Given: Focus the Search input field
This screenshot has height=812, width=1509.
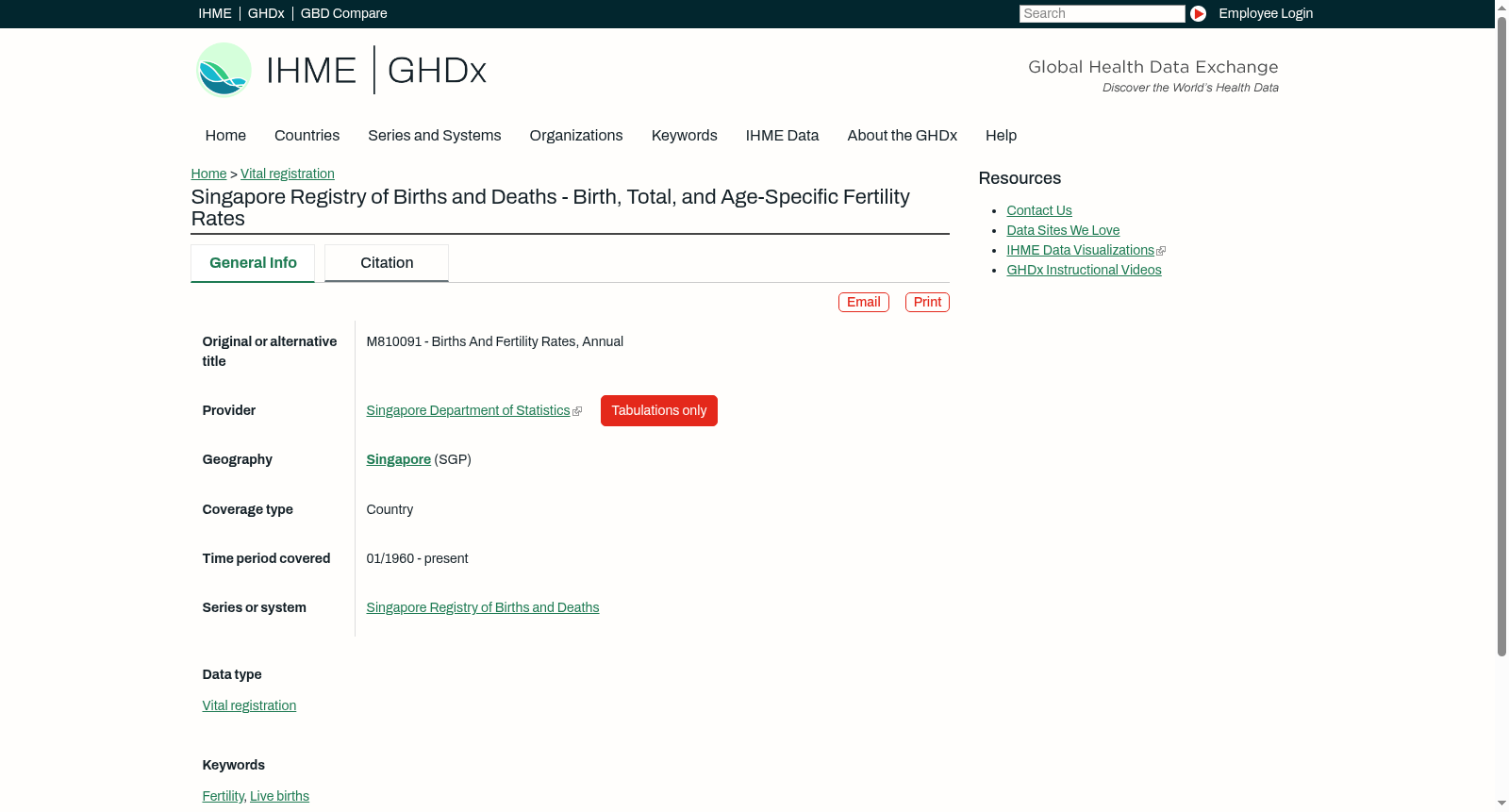Looking at the screenshot, I should tap(1102, 13).
